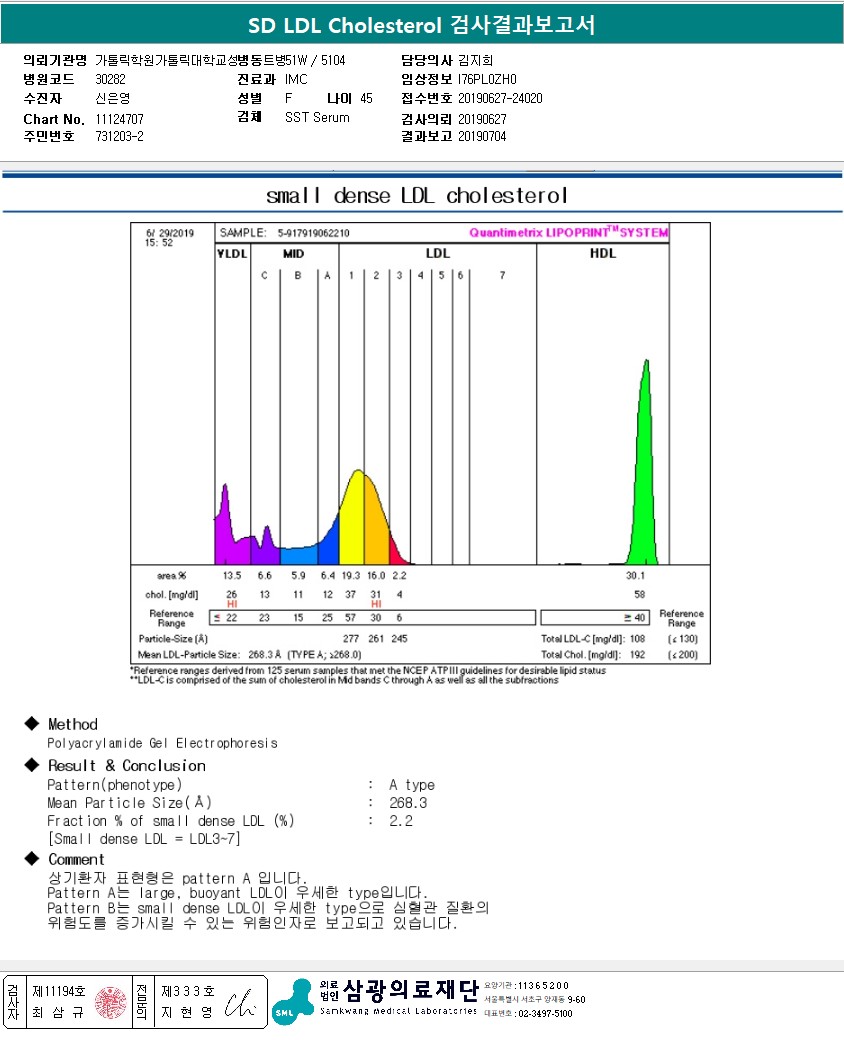Click result report date 20190704
This screenshot has height=1040, width=844.
coord(482,136)
